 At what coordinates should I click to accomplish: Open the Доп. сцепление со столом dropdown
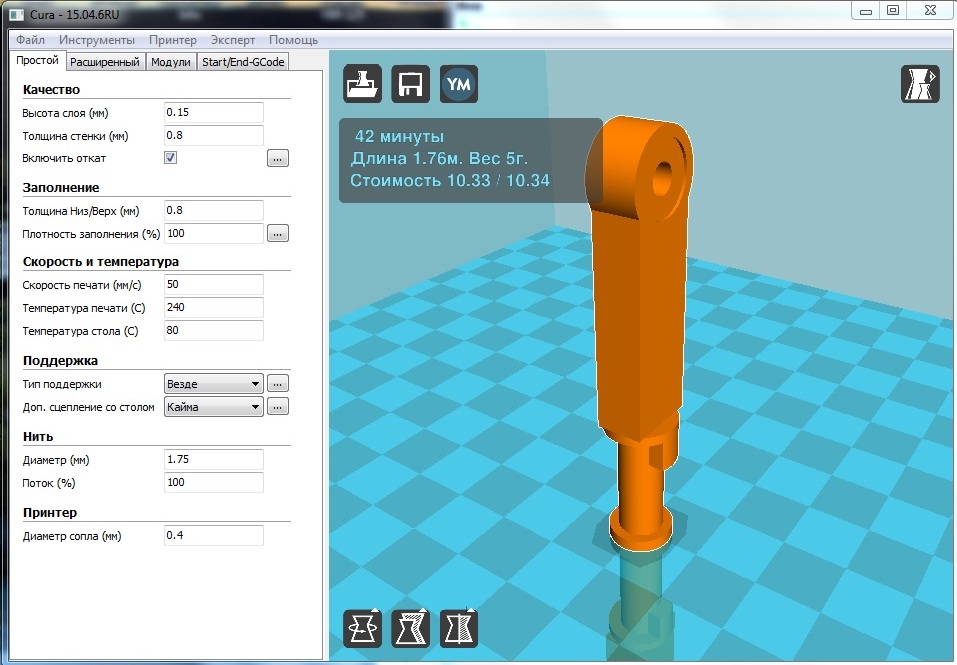[x=214, y=407]
